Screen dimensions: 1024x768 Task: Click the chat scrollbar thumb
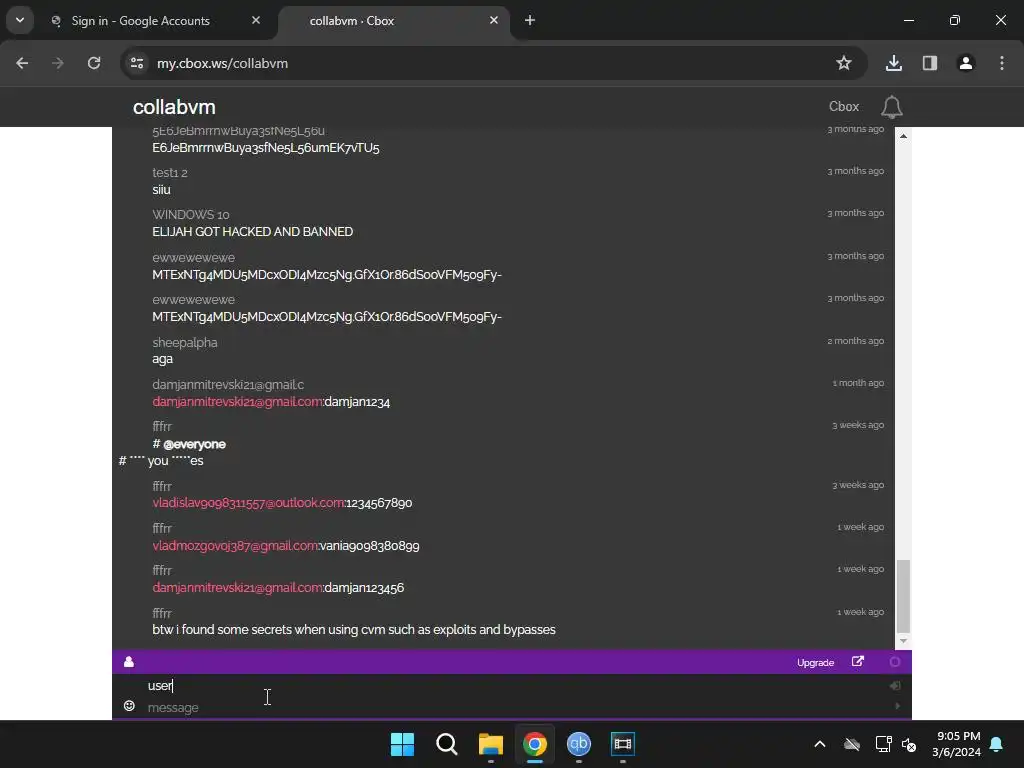click(x=903, y=596)
